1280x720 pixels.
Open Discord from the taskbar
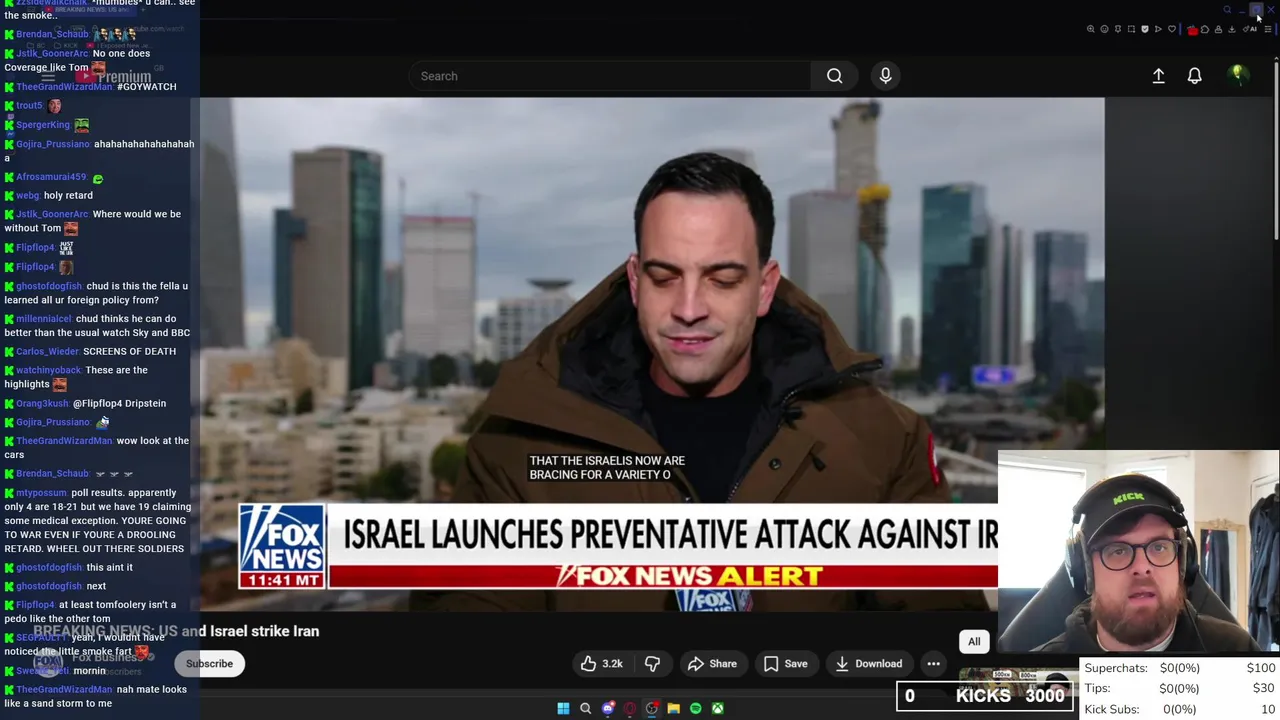(x=608, y=708)
